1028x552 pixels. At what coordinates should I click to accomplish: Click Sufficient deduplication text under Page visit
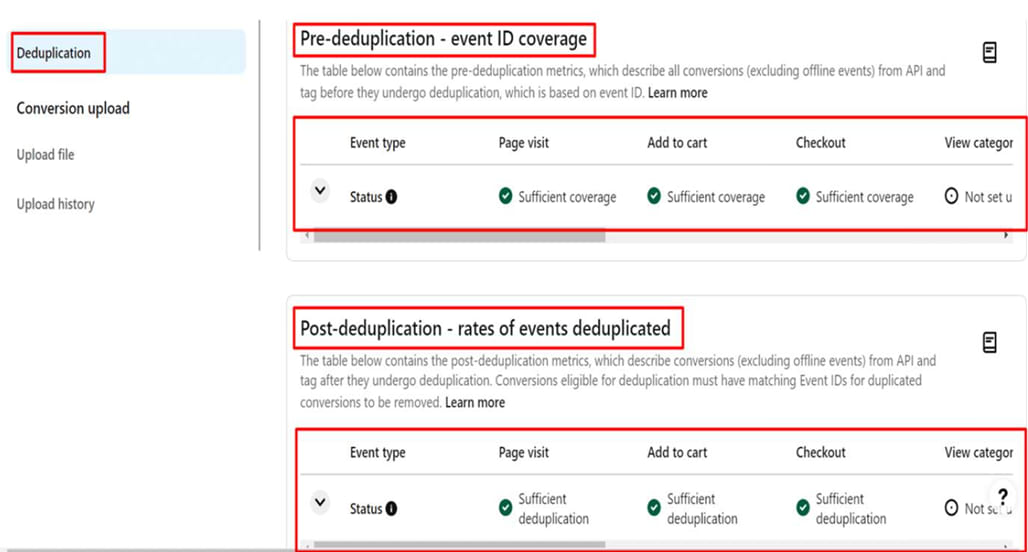553,509
